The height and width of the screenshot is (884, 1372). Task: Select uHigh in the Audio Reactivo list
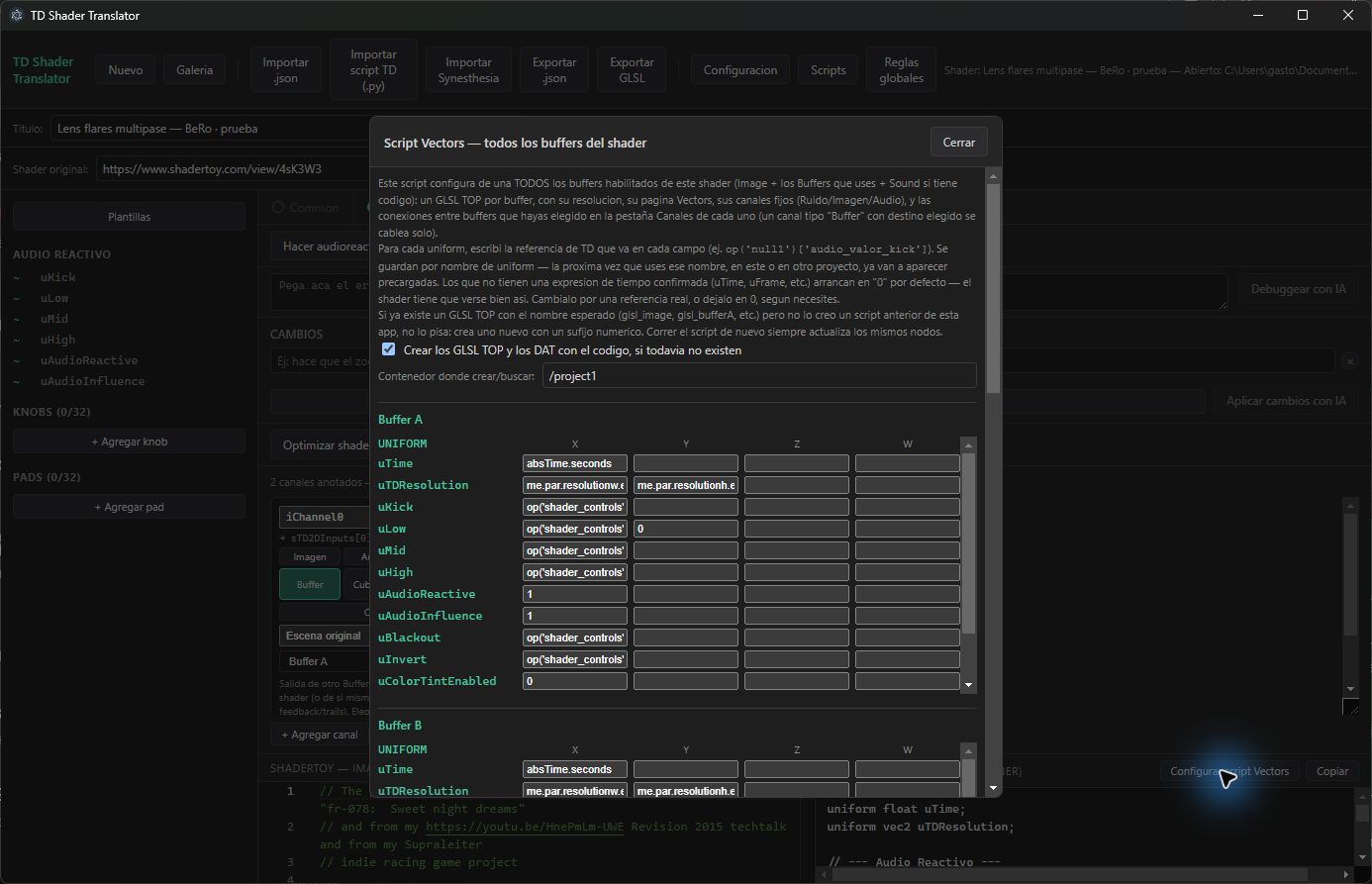tap(57, 340)
